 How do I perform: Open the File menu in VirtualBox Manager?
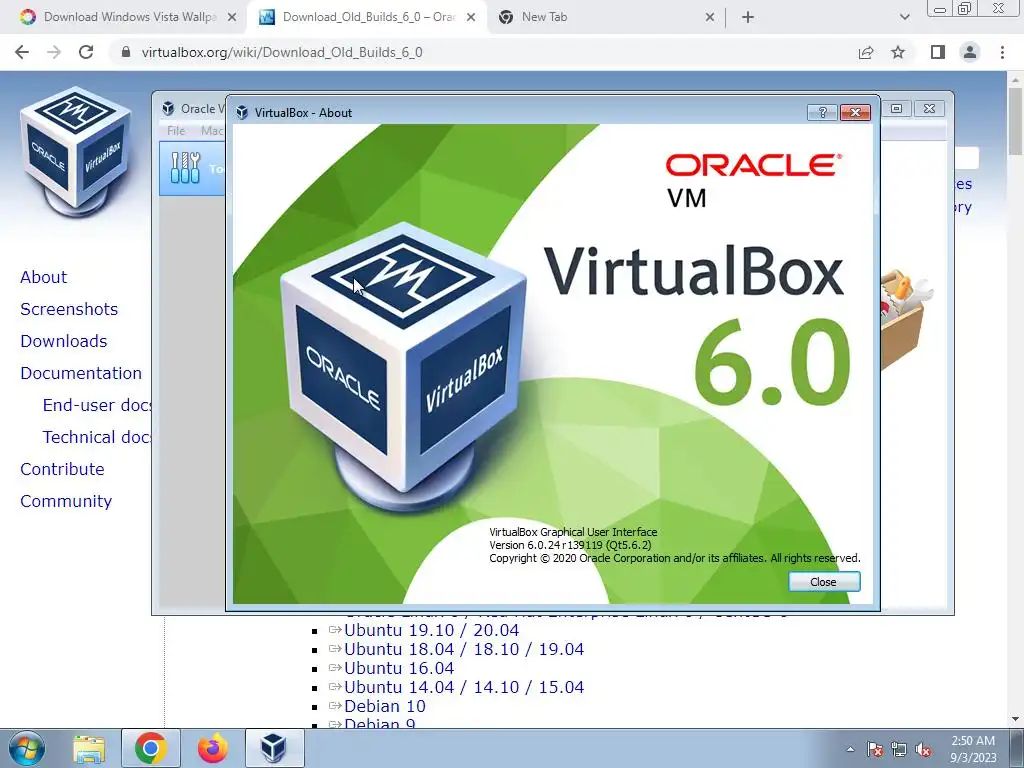point(176,131)
